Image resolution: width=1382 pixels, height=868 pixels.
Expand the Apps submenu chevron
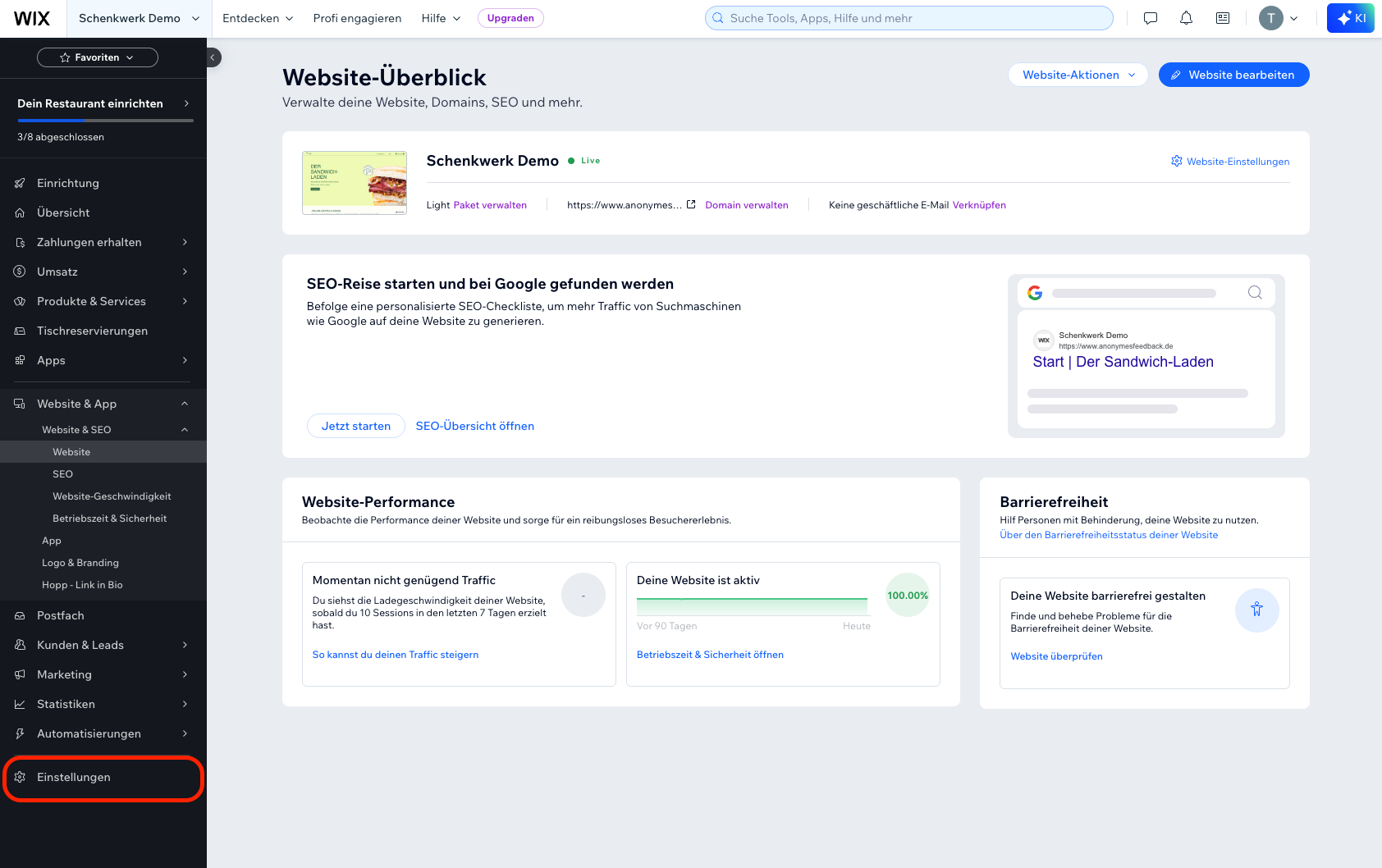pos(185,360)
